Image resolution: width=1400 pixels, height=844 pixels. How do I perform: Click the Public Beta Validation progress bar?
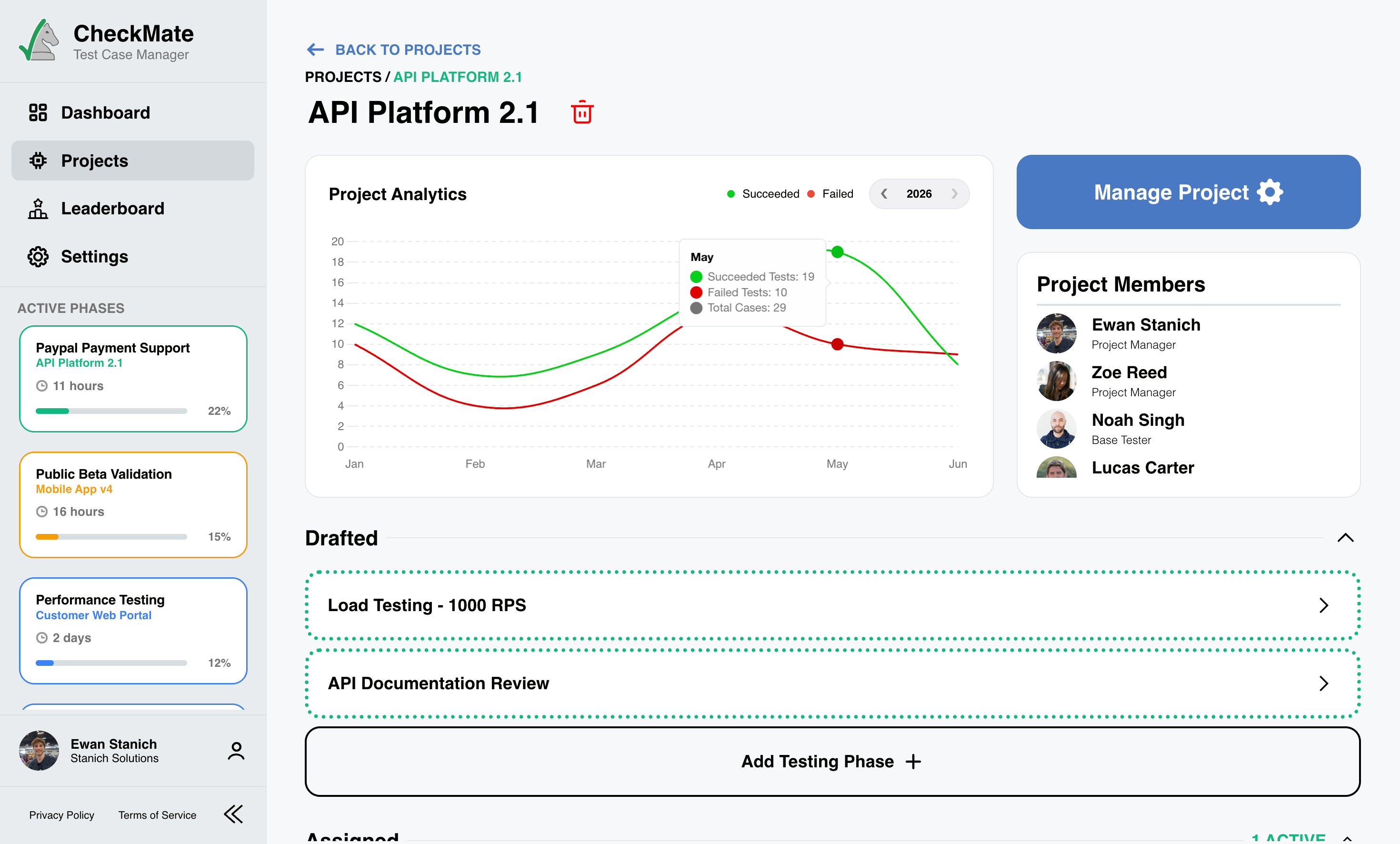tap(111, 537)
